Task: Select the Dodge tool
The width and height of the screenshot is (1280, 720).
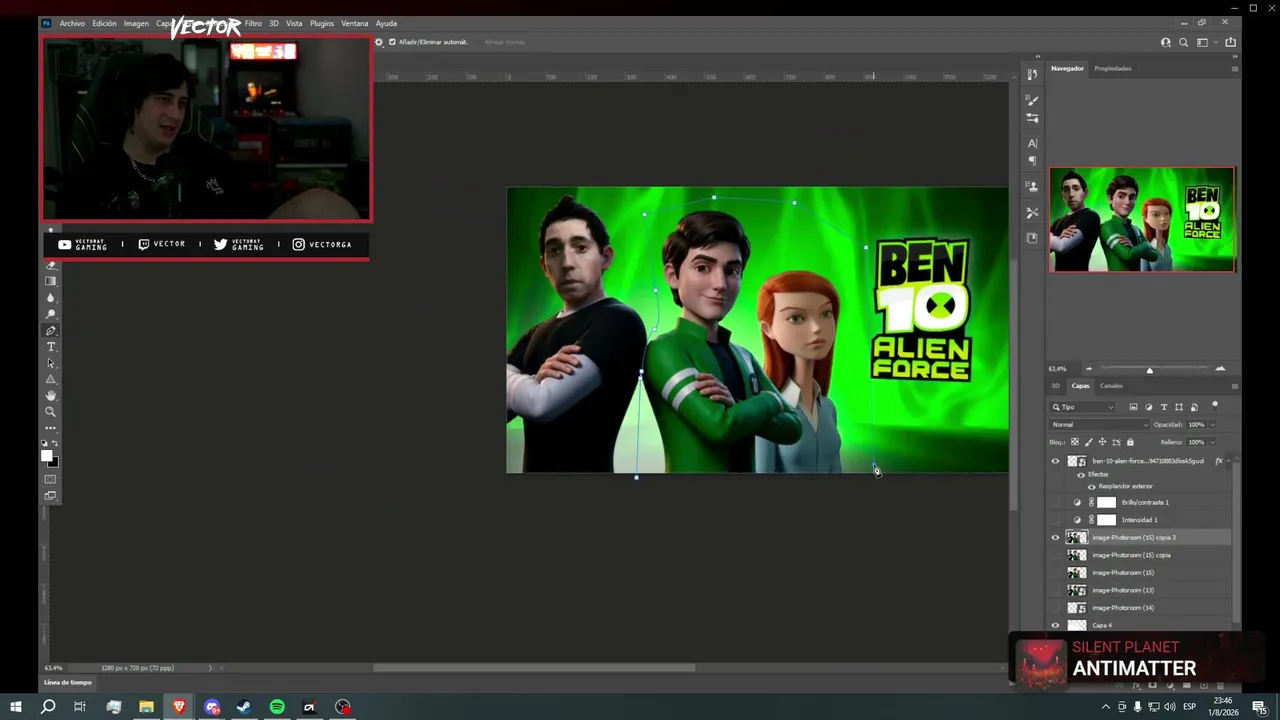Action: click(51, 314)
